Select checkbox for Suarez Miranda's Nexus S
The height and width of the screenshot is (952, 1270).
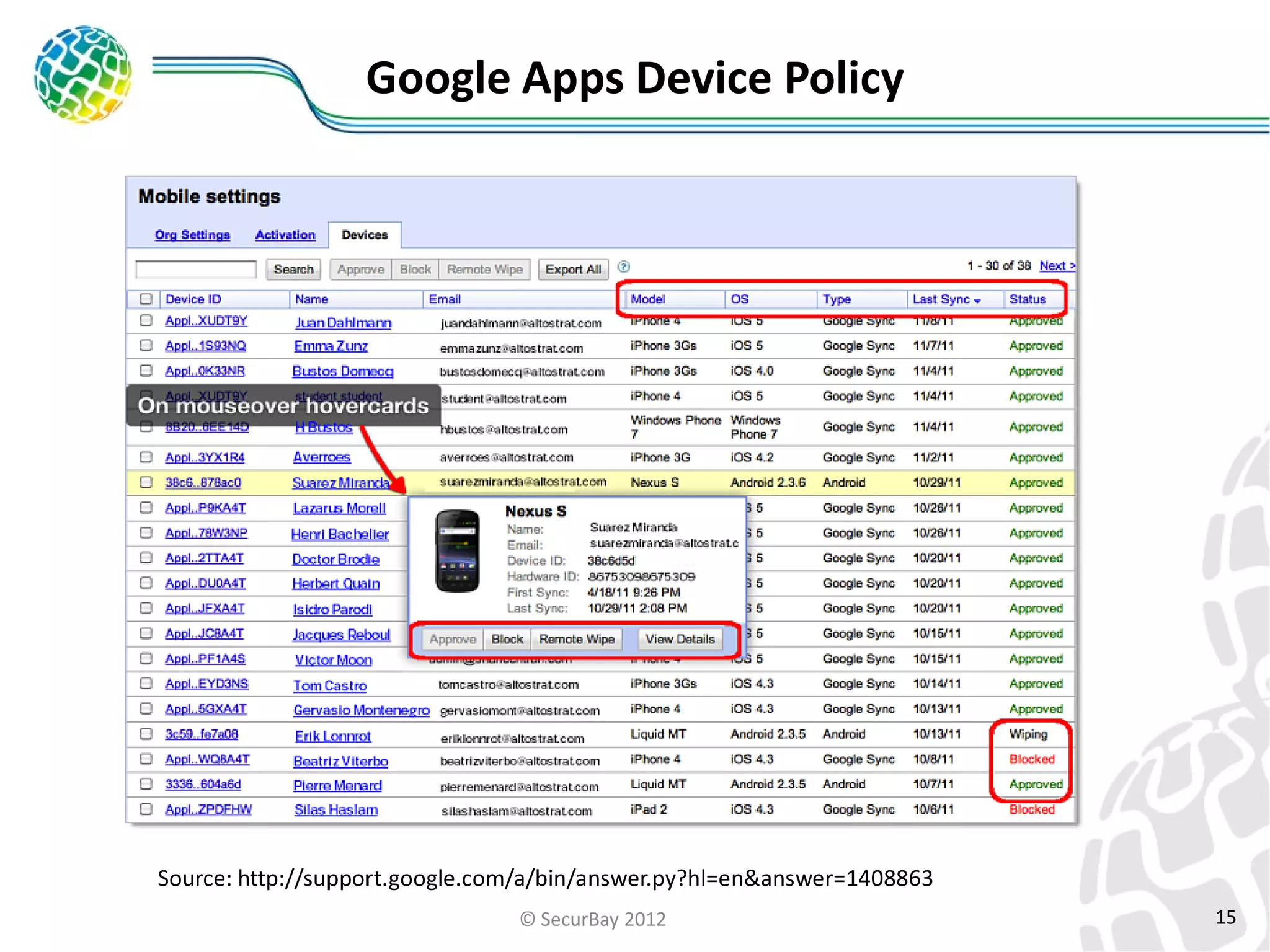point(146,482)
